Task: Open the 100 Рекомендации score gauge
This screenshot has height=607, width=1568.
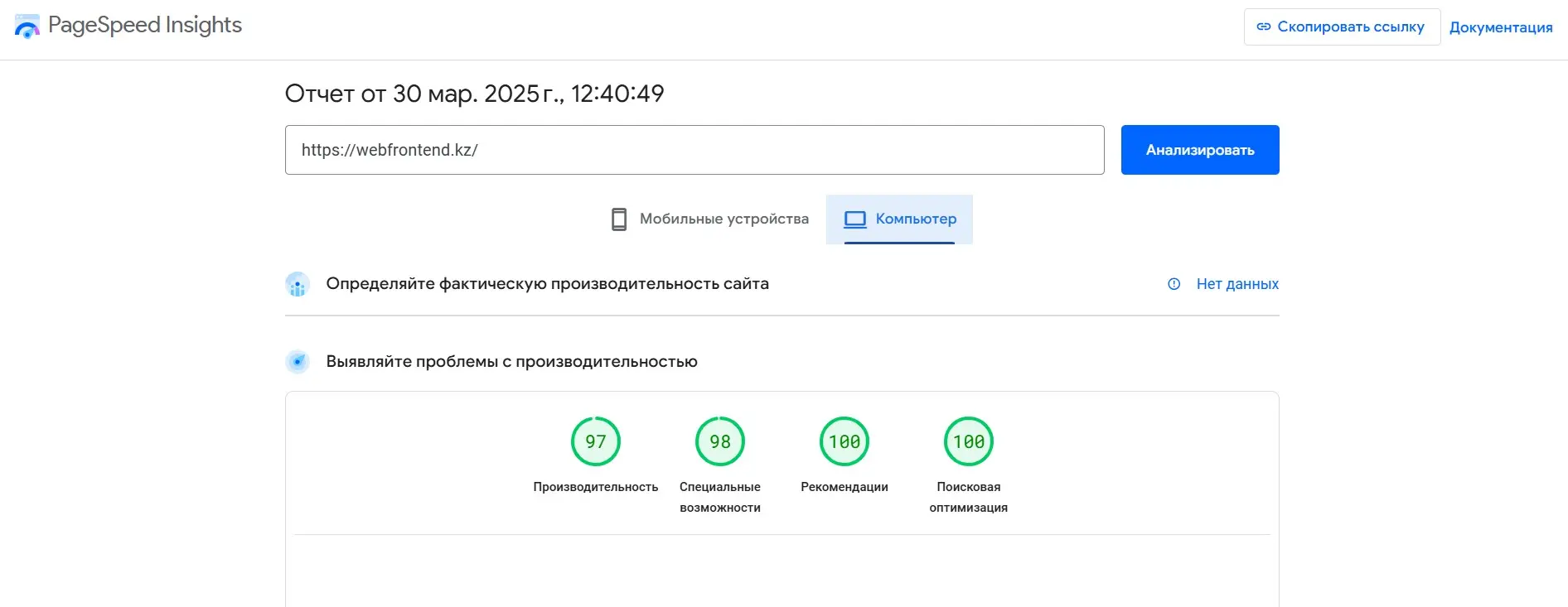Action: (844, 441)
